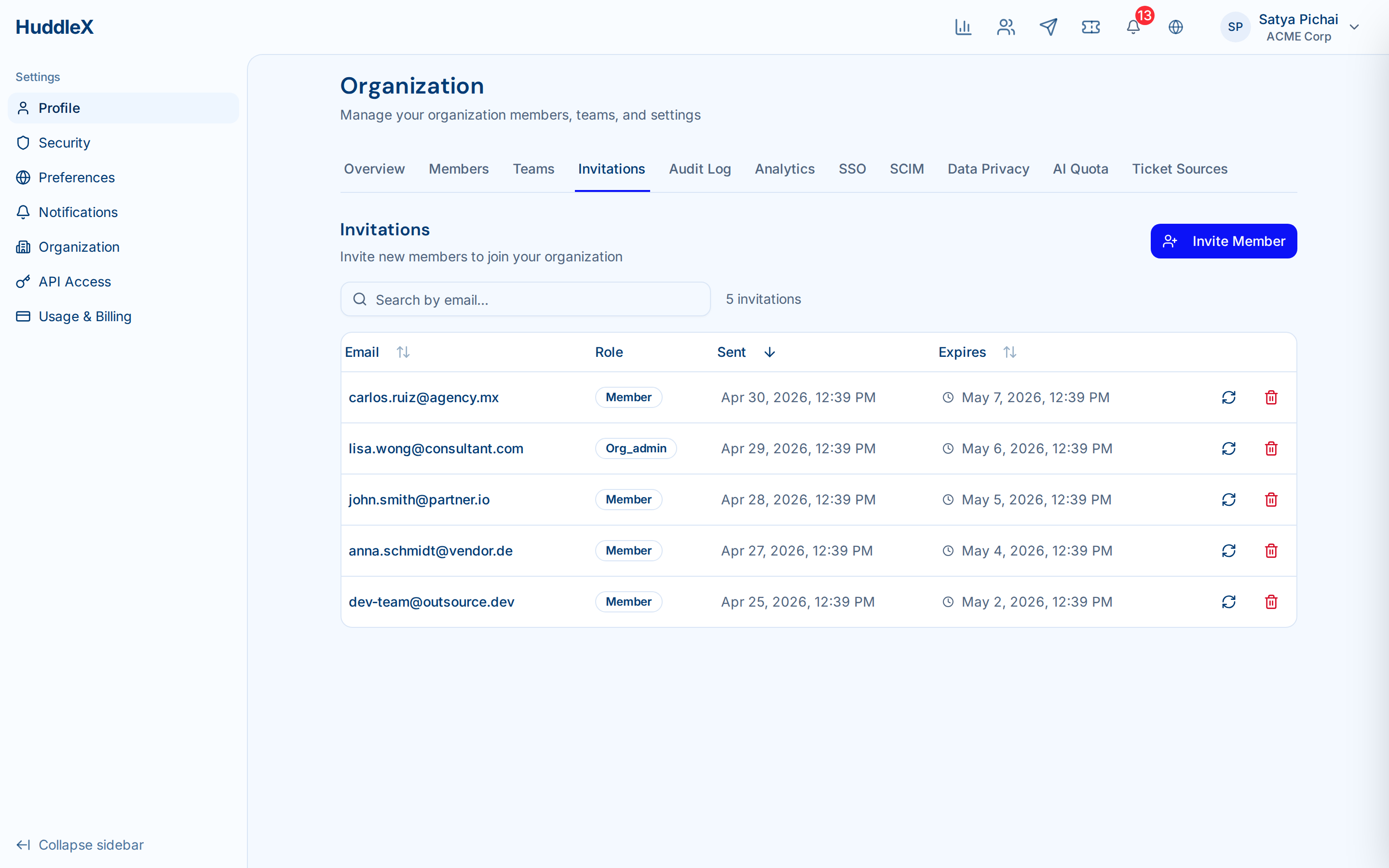The width and height of the screenshot is (1389, 868).
Task: Click the Role column header
Action: click(x=608, y=352)
